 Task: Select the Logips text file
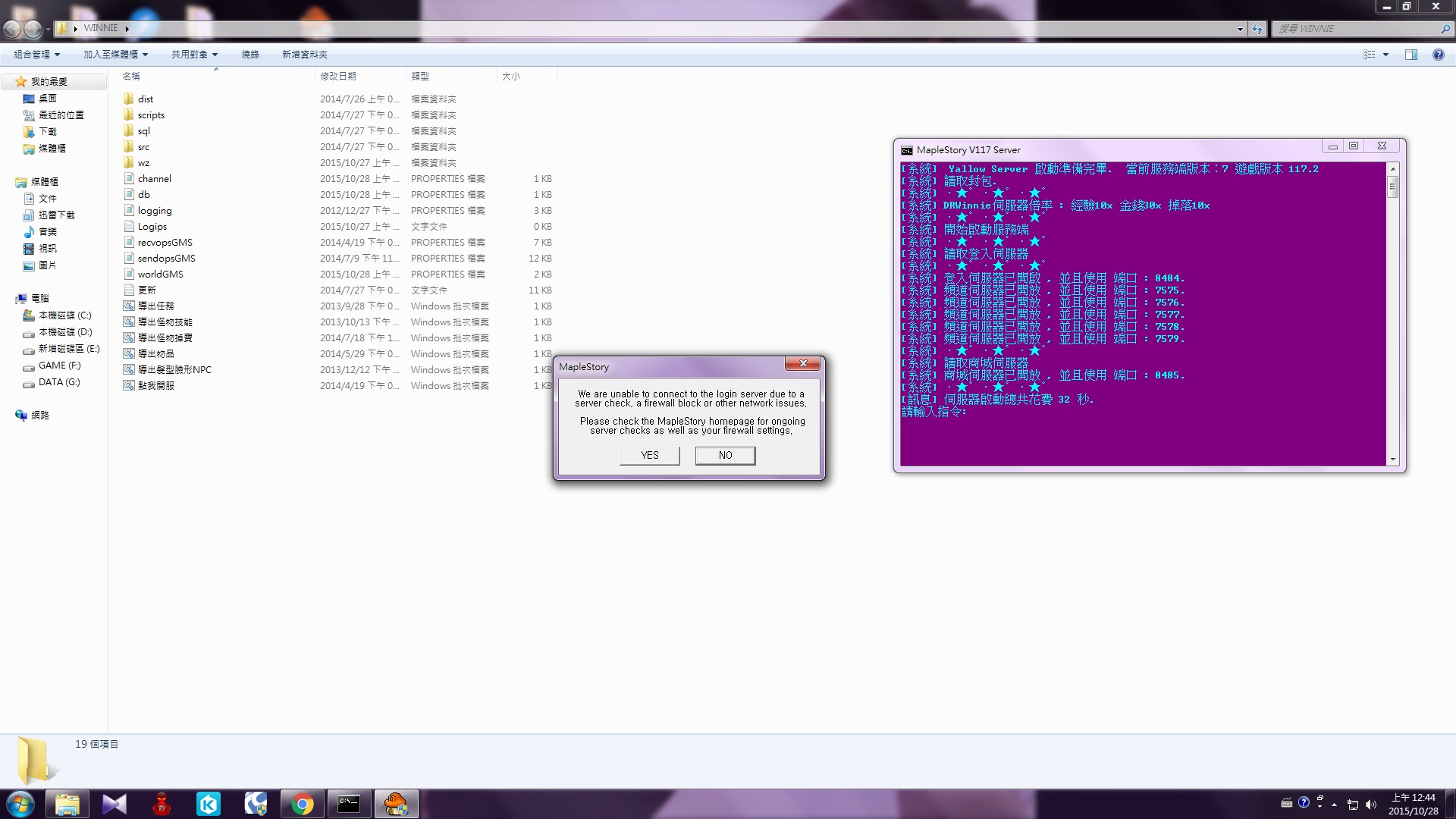152,227
